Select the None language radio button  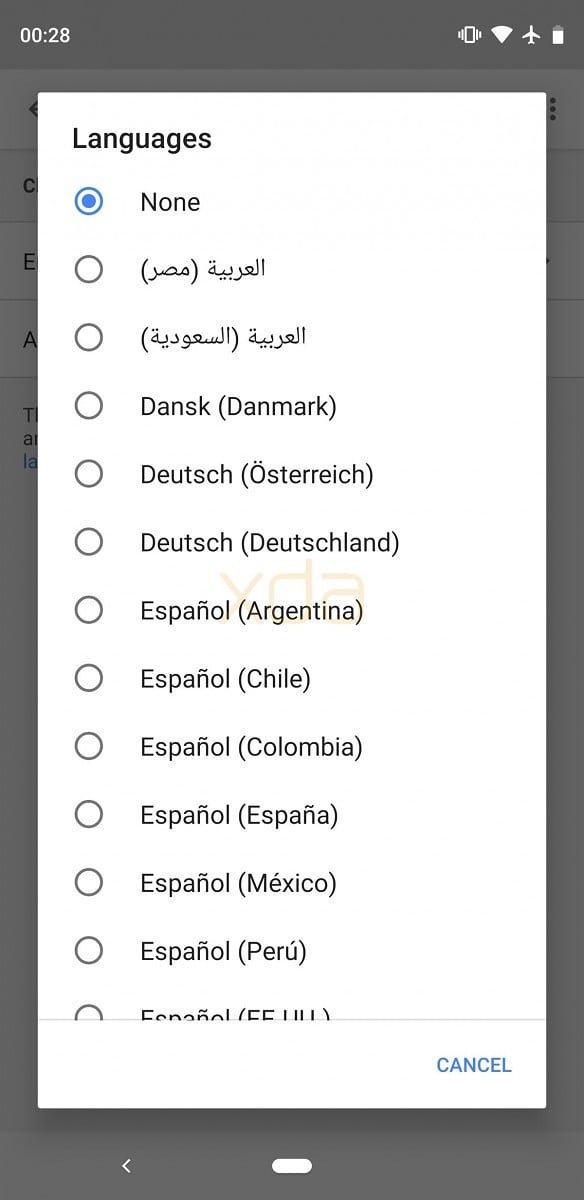(x=89, y=202)
